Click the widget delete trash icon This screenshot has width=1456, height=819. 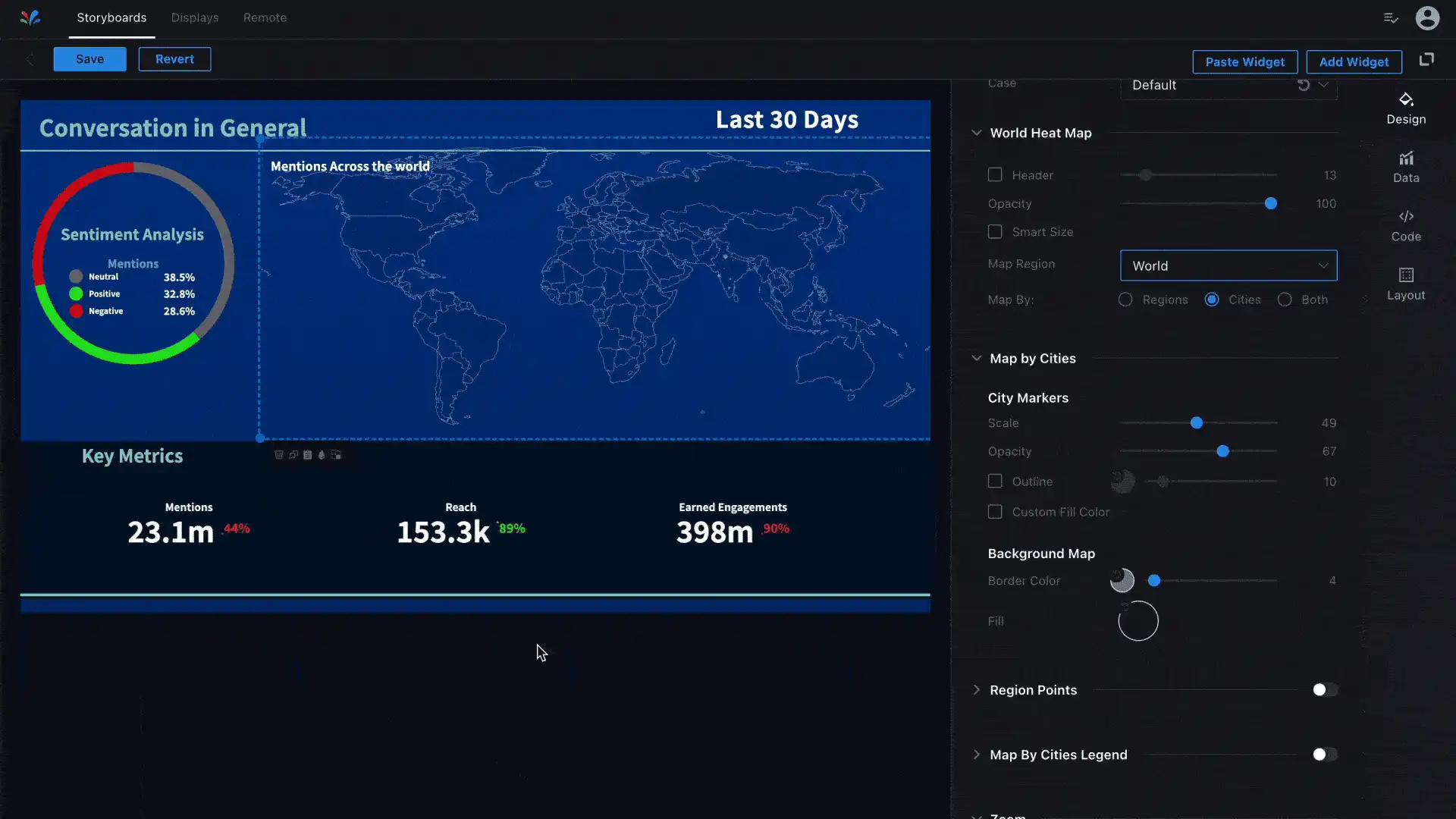[278, 455]
